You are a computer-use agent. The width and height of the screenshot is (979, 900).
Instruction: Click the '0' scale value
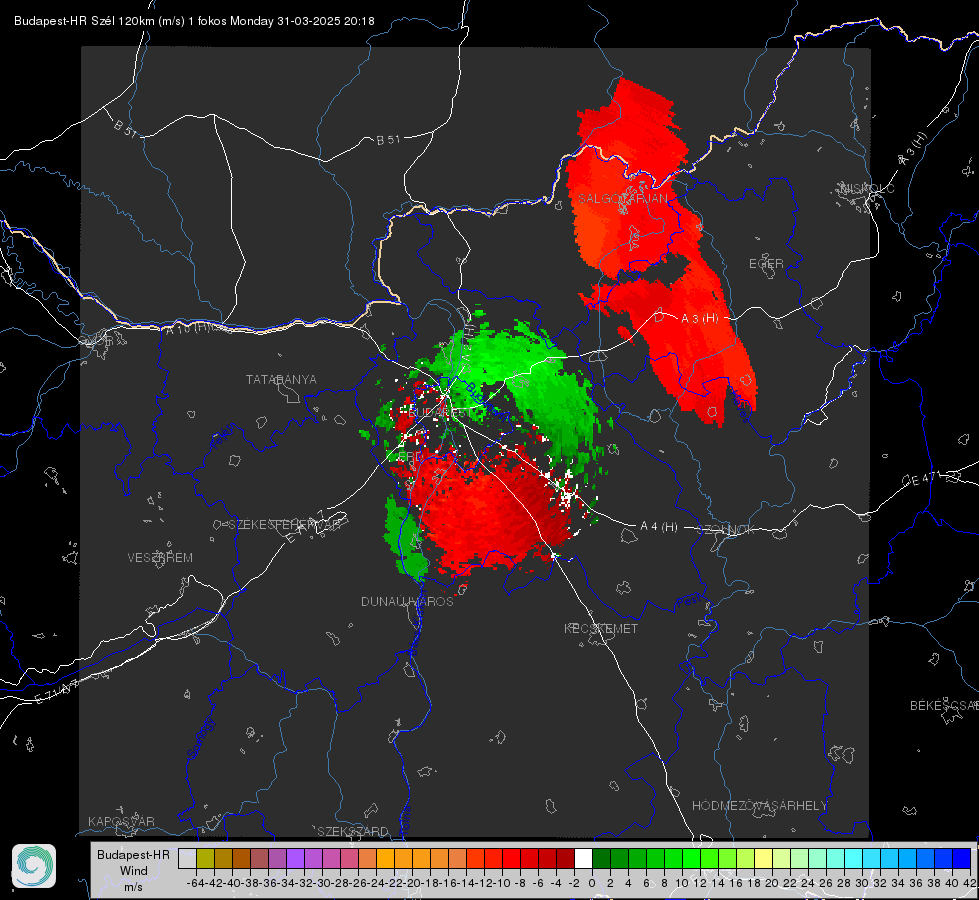(592, 883)
